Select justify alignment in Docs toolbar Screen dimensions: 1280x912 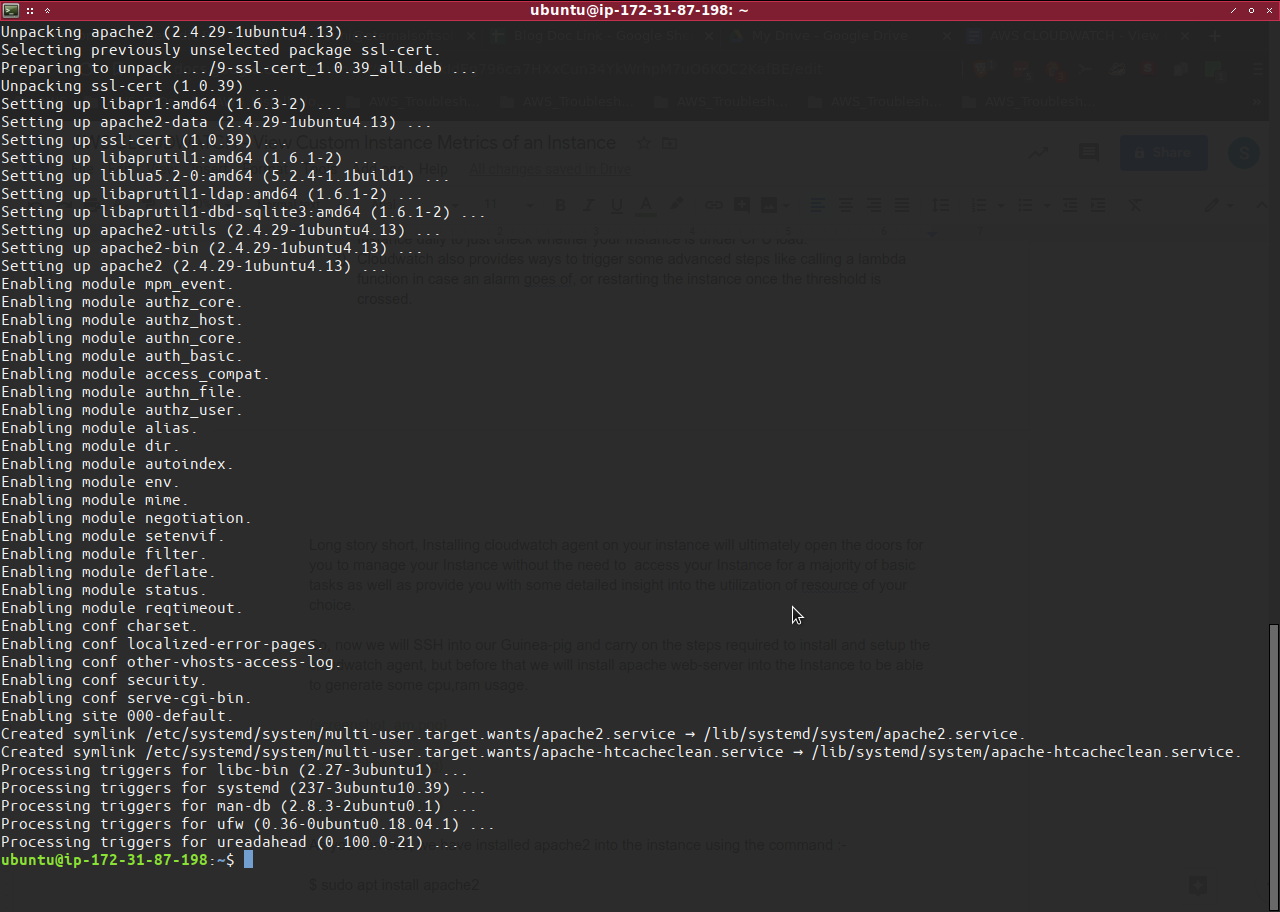click(902, 205)
